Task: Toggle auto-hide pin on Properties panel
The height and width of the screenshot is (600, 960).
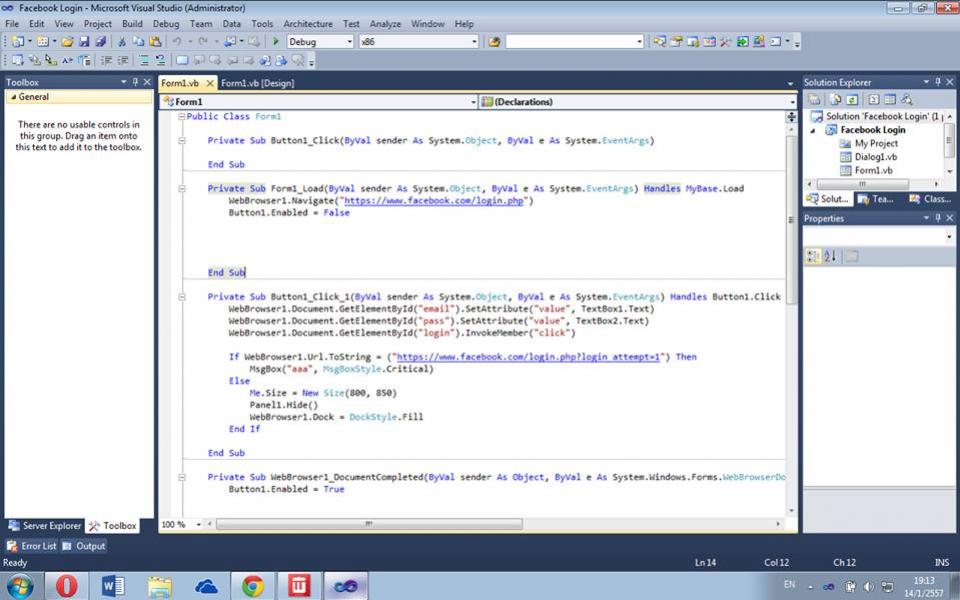Action: pos(937,218)
